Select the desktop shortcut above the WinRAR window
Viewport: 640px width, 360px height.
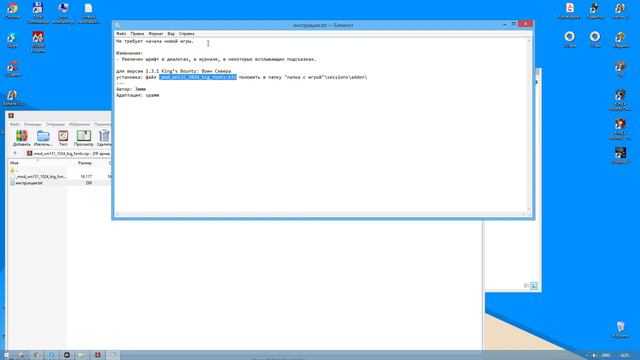[x=12, y=98]
